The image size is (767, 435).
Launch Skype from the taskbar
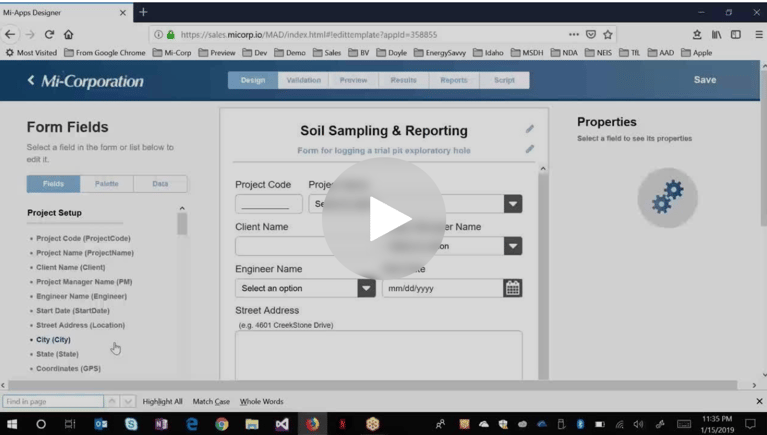tap(131, 424)
